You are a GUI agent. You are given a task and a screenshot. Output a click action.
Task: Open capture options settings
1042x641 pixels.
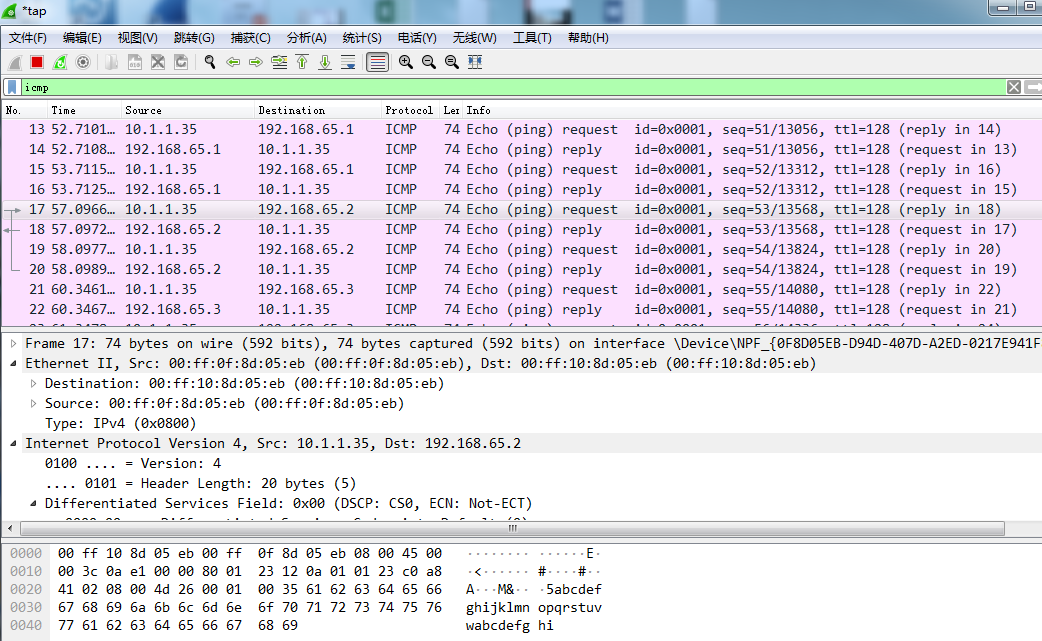coord(84,61)
